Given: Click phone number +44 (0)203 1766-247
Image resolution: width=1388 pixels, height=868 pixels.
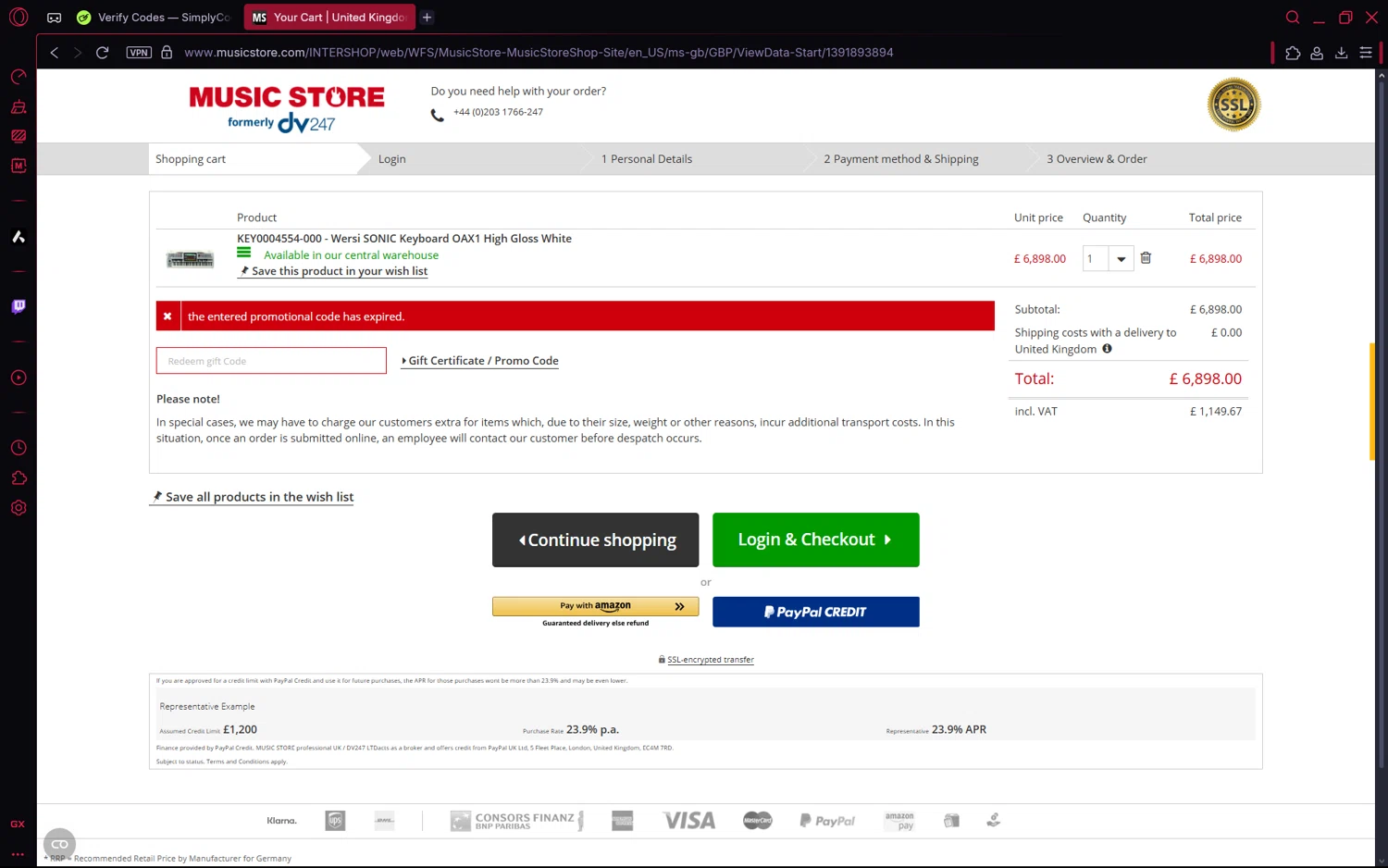Looking at the screenshot, I should click(x=498, y=112).
